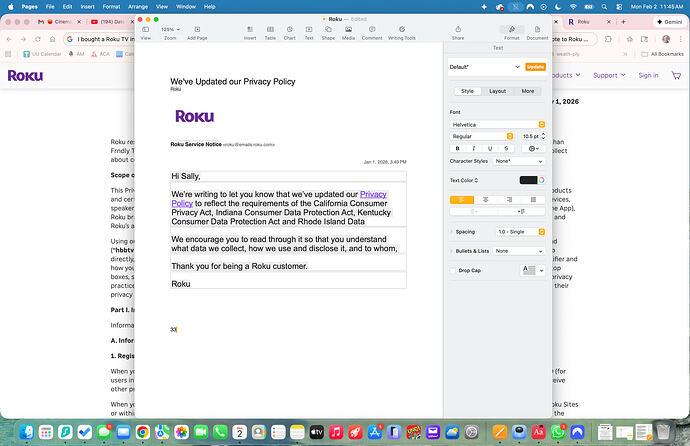Image resolution: width=690 pixels, height=446 pixels.
Task: Click Sign in on the Roku website
Action: coord(648,76)
